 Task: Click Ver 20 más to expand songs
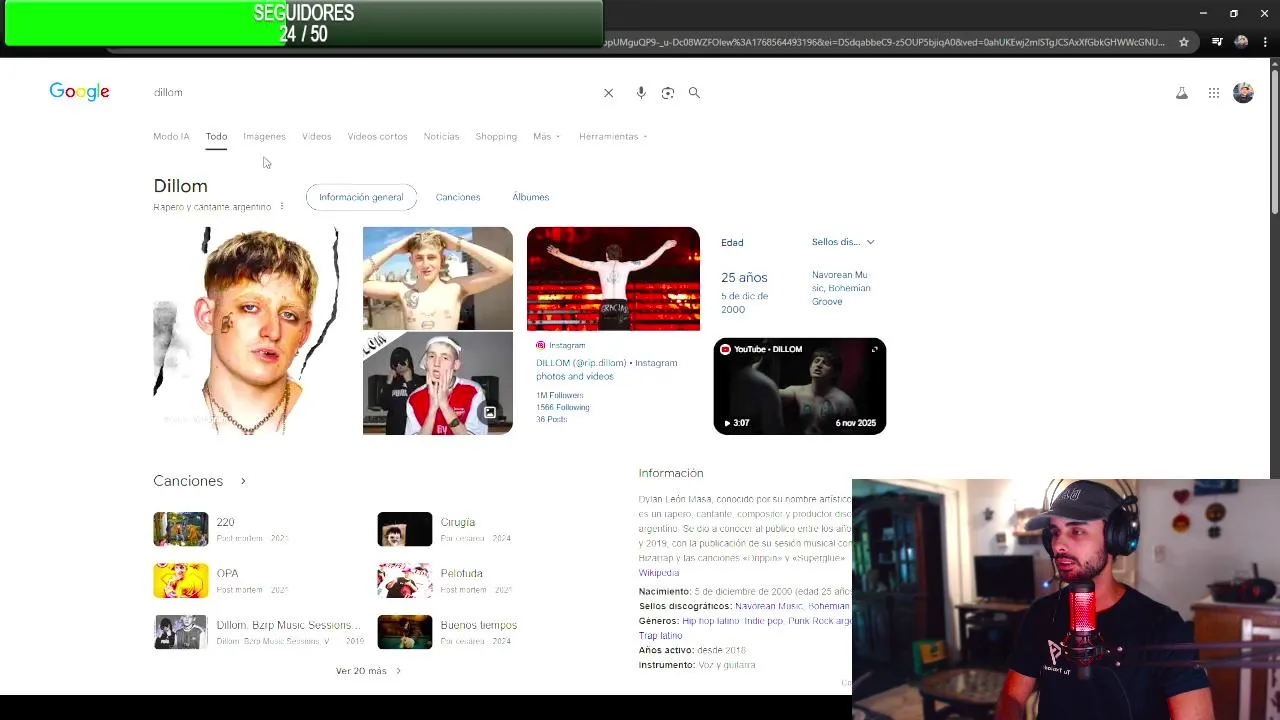tap(368, 671)
